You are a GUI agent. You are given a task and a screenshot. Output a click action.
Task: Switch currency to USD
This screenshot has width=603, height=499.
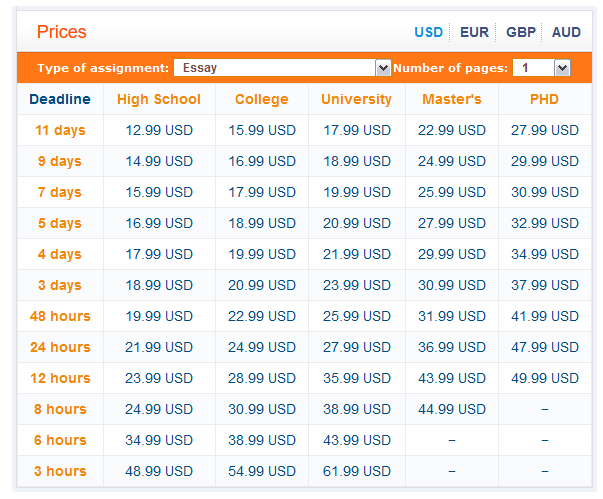(428, 32)
